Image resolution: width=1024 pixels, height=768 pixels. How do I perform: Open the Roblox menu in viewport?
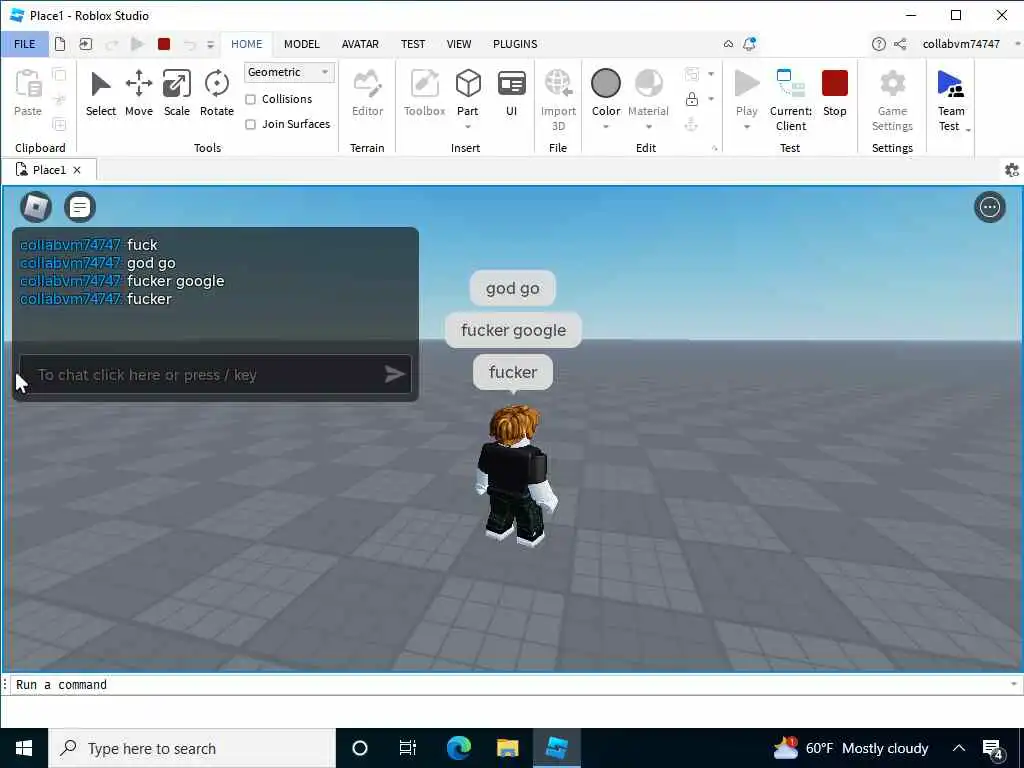click(x=36, y=207)
